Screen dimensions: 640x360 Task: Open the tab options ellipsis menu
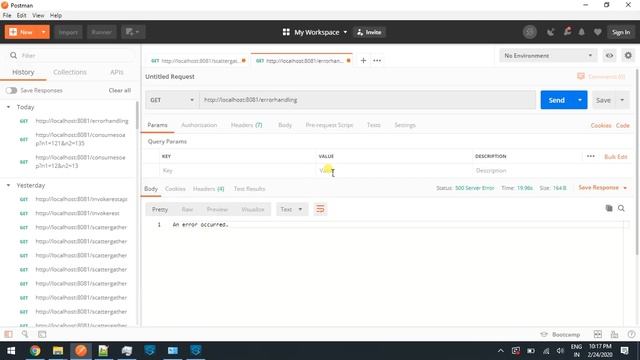(x=377, y=60)
